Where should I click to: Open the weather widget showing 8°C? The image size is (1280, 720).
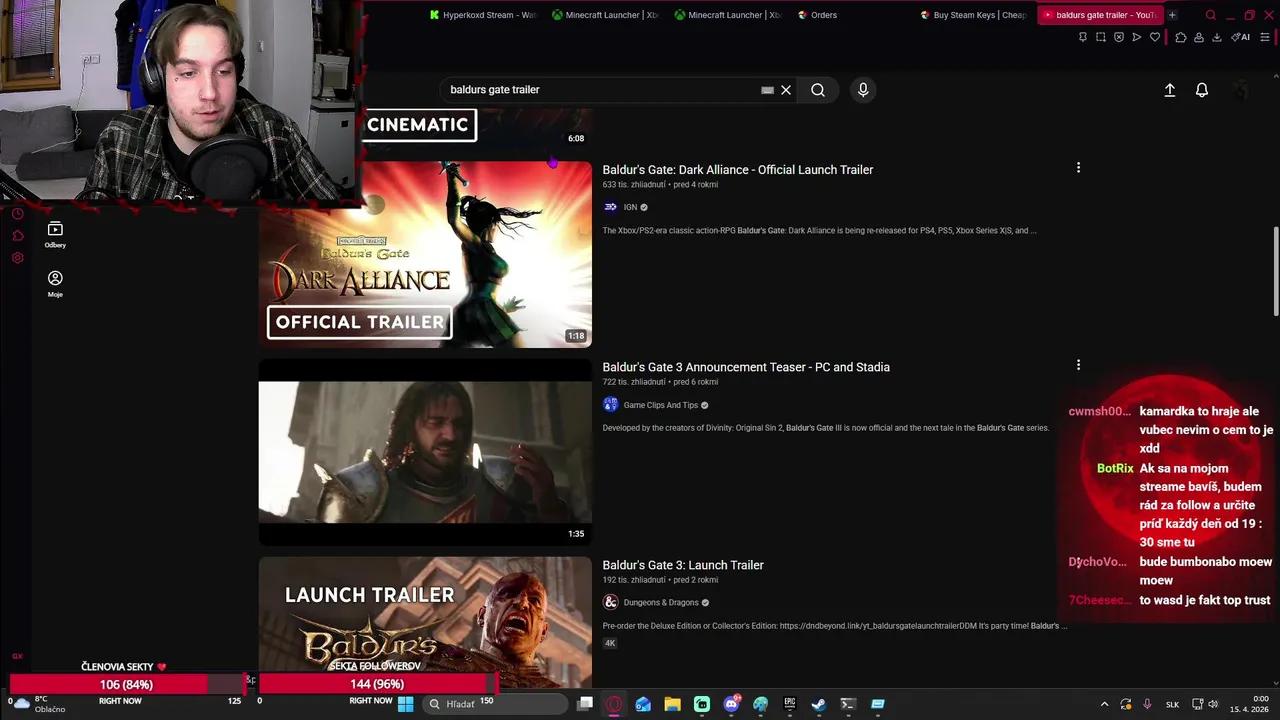[x=40, y=704]
